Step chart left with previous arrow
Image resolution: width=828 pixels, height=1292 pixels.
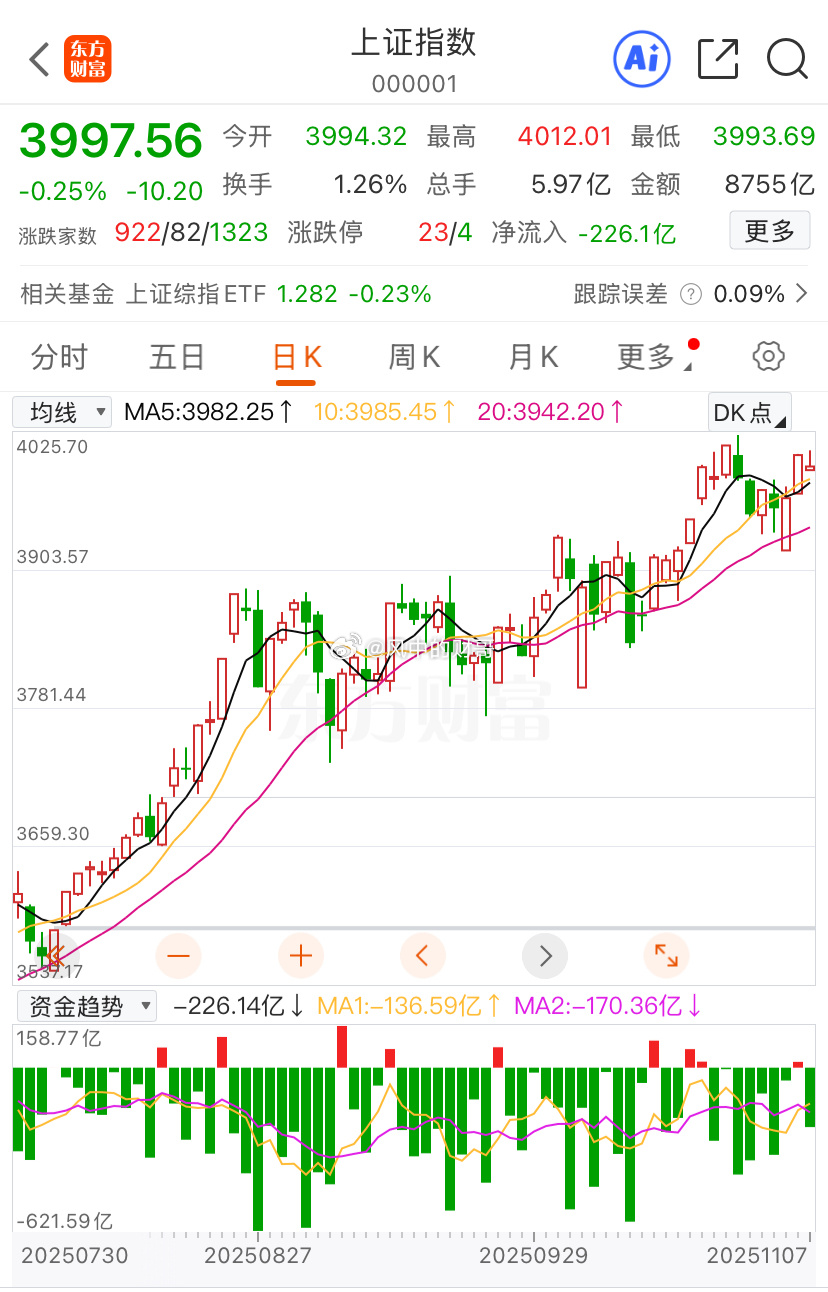point(422,956)
